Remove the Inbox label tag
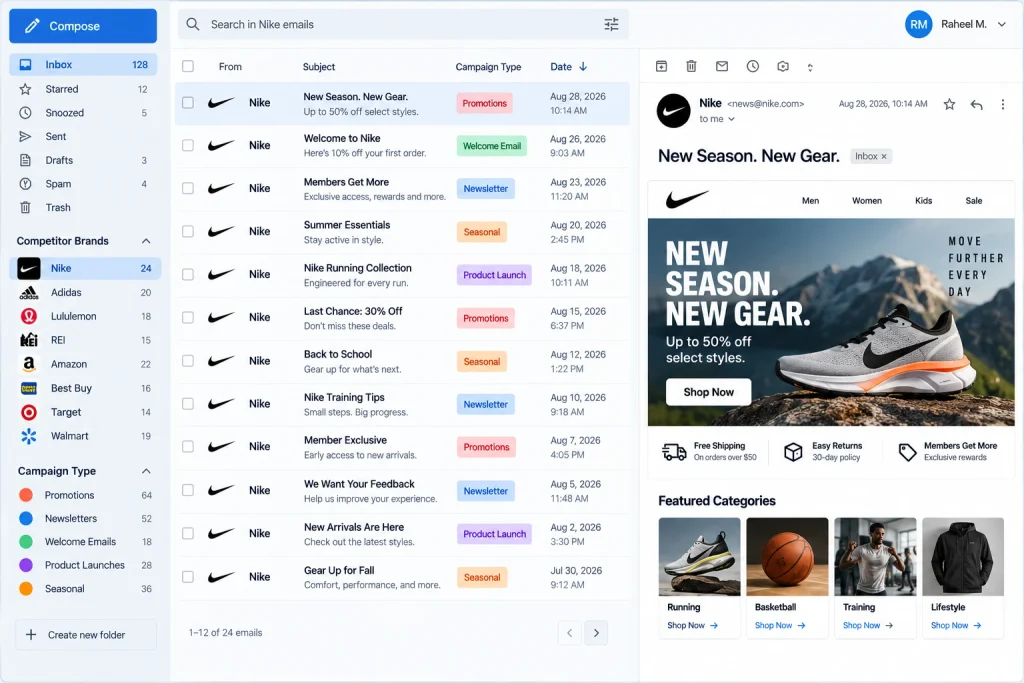The image size is (1024, 683). (x=884, y=157)
